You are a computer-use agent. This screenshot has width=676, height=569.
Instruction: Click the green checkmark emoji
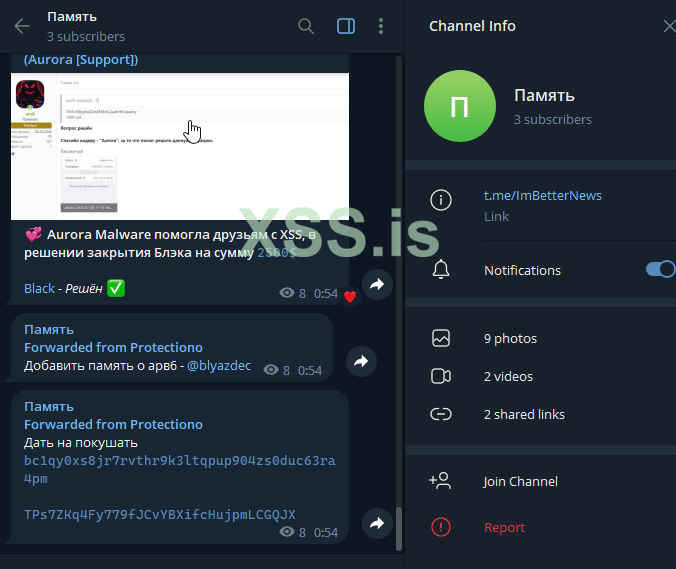click(x=116, y=288)
